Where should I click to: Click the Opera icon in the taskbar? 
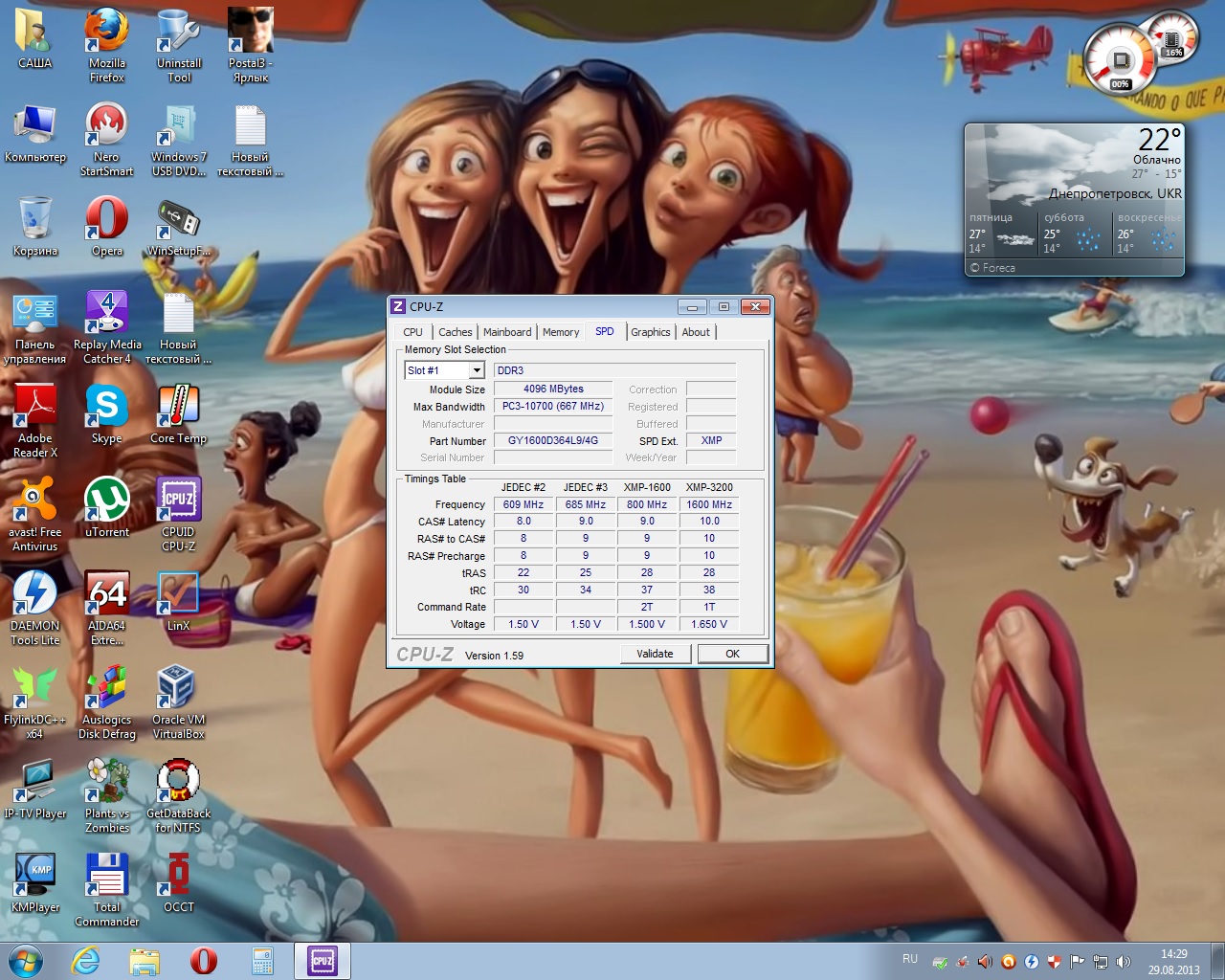pyautogui.click(x=203, y=961)
